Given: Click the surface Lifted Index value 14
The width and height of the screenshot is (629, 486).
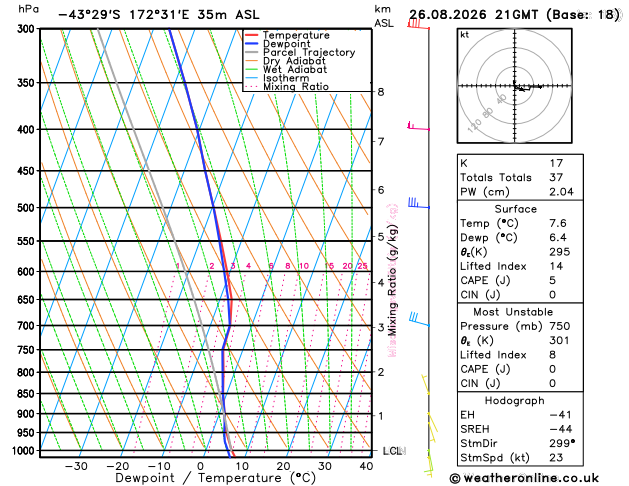Looking at the screenshot, I should [556, 266].
